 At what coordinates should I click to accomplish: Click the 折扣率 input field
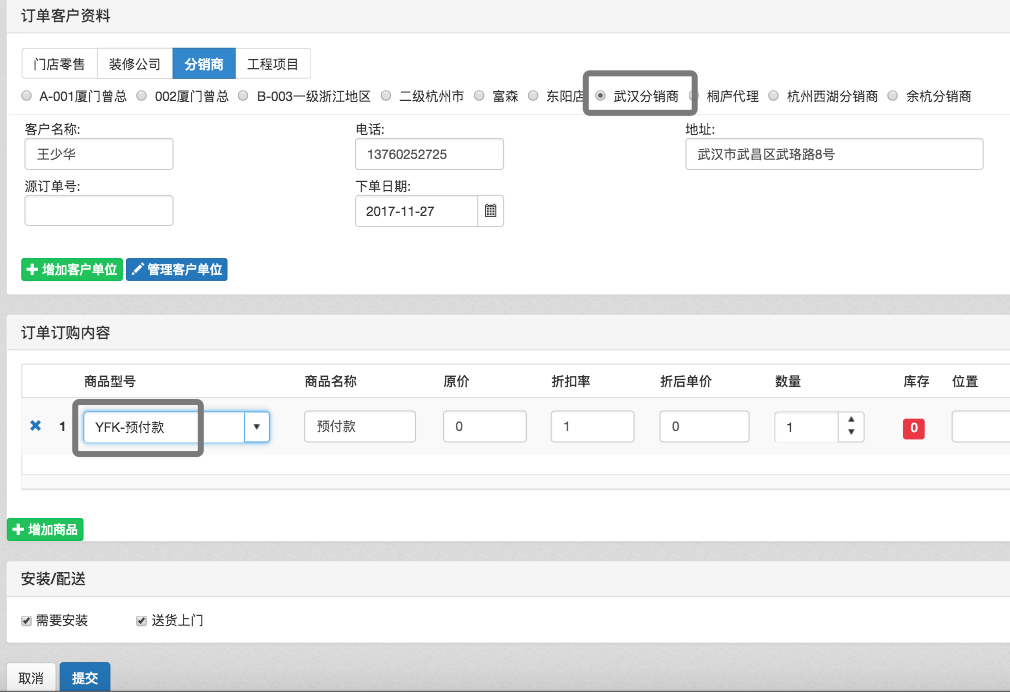pyautogui.click(x=593, y=427)
